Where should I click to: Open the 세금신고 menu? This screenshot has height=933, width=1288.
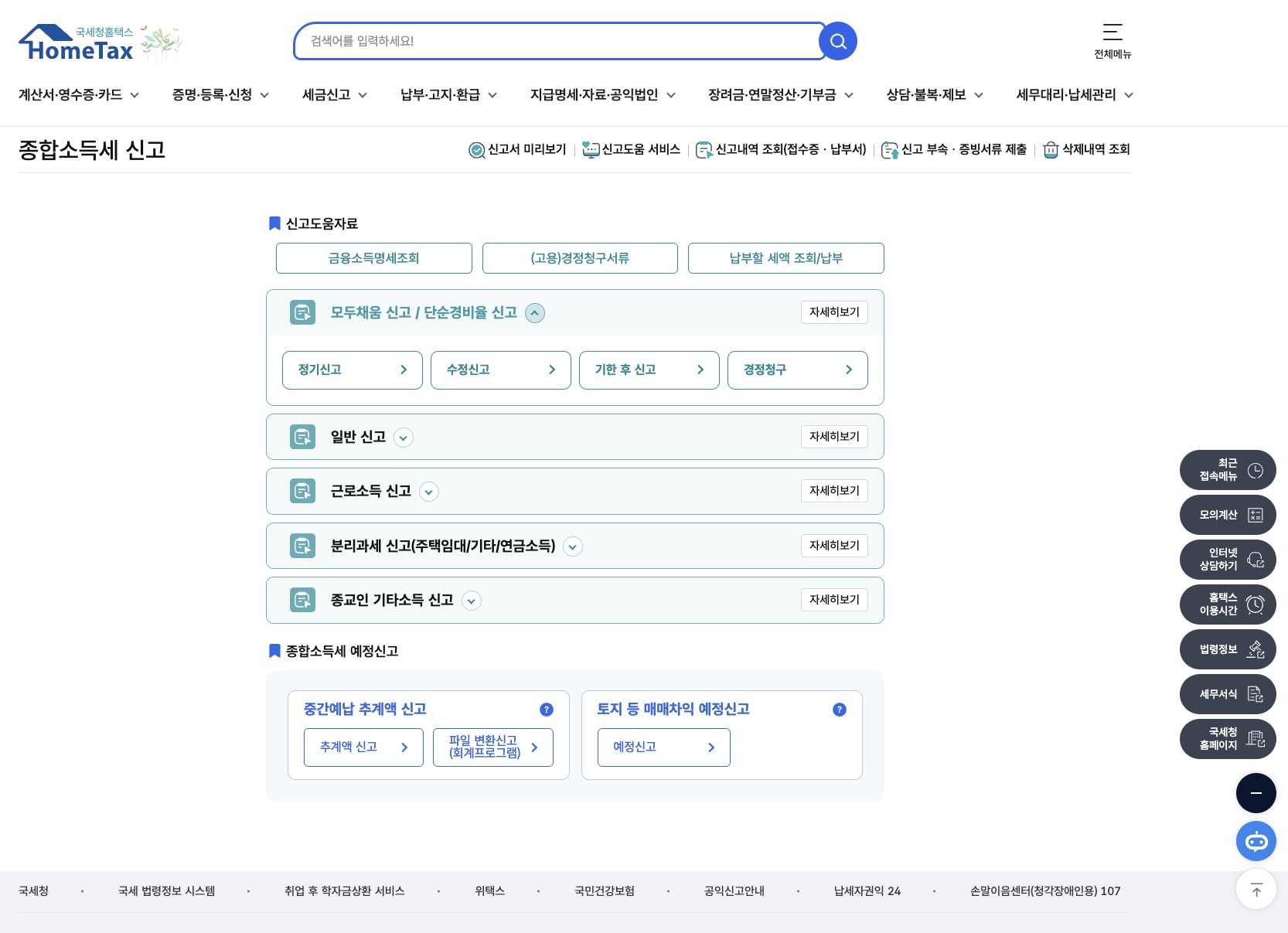pyautogui.click(x=335, y=95)
